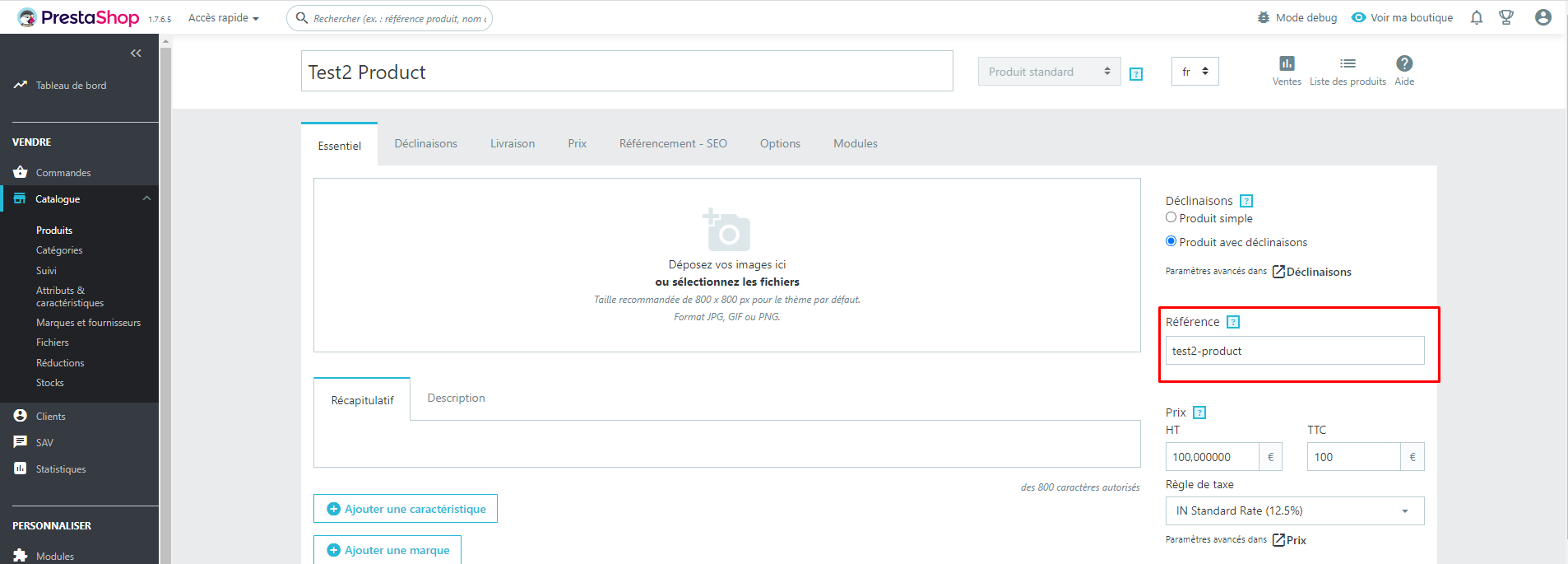Switch to the Livraison tab
Screen dimensions: 1568x564
tap(513, 143)
